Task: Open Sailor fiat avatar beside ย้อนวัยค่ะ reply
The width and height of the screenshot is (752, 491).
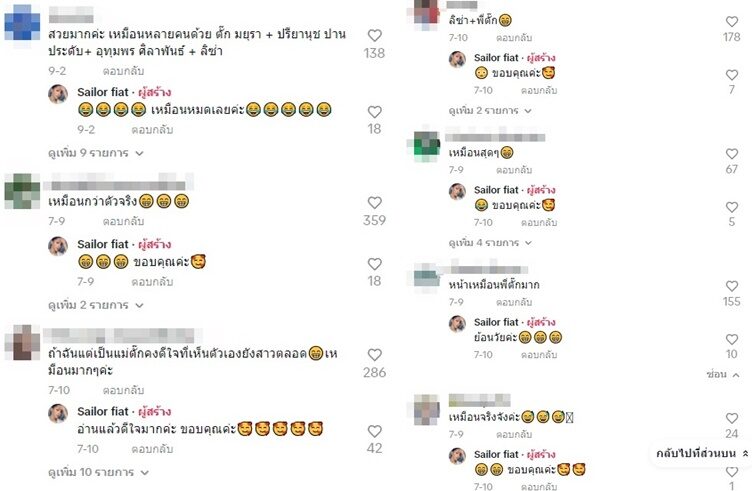Action: pyautogui.click(x=457, y=324)
